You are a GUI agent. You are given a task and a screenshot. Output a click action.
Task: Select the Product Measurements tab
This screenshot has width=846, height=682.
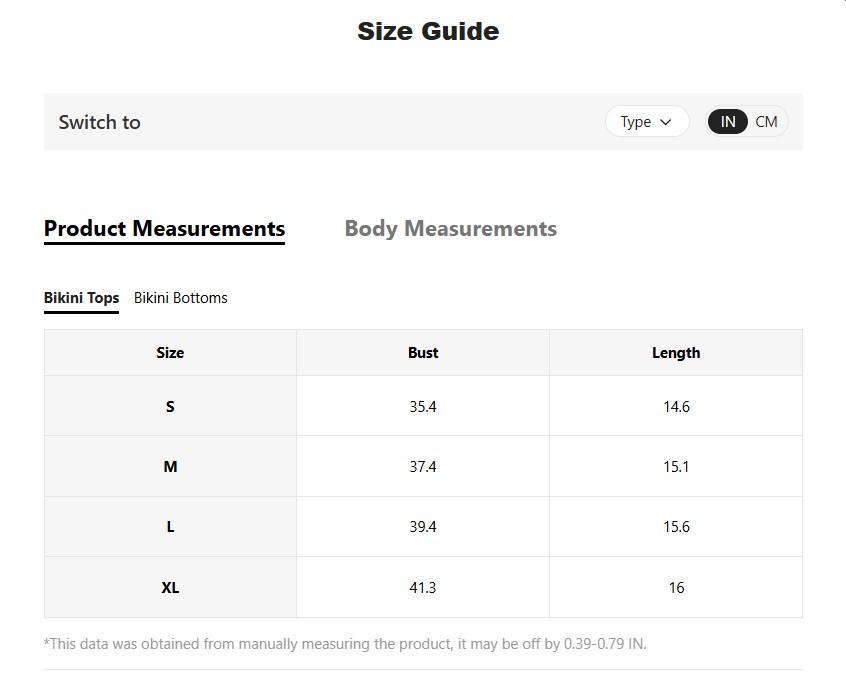(x=164, y=229)
